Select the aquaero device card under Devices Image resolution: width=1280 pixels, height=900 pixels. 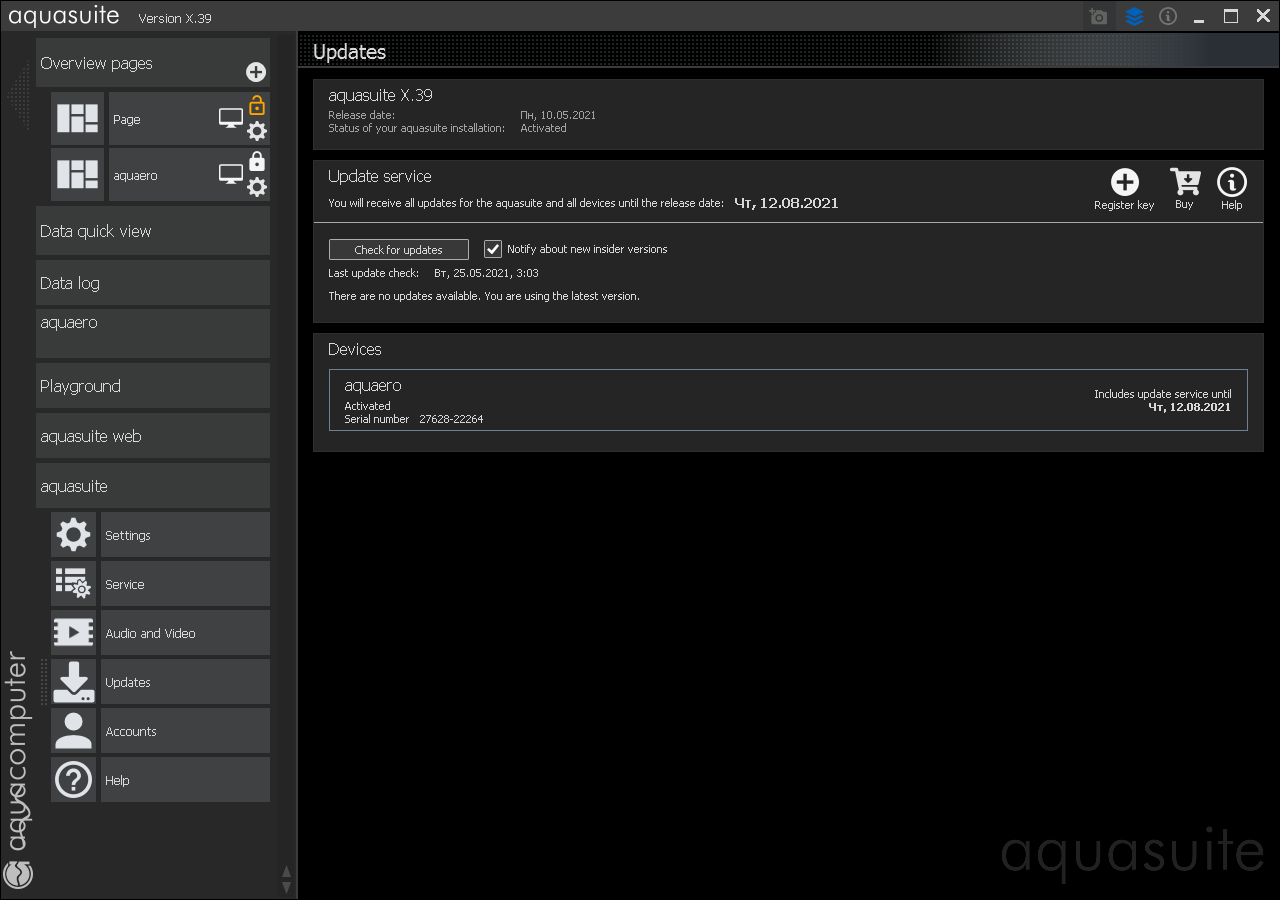(x=788, y=400)
